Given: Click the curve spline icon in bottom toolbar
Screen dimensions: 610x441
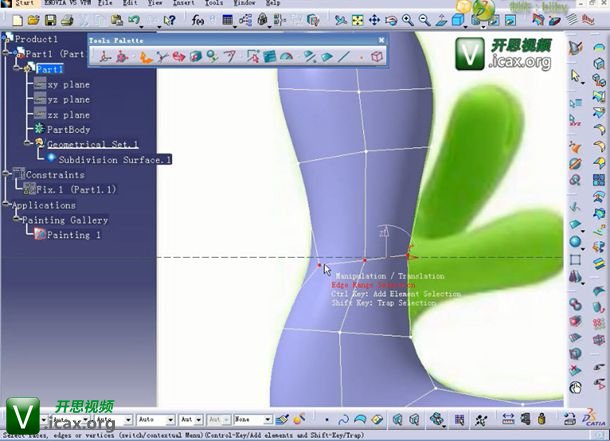Looking at the screenshot, I should point(343,420).
